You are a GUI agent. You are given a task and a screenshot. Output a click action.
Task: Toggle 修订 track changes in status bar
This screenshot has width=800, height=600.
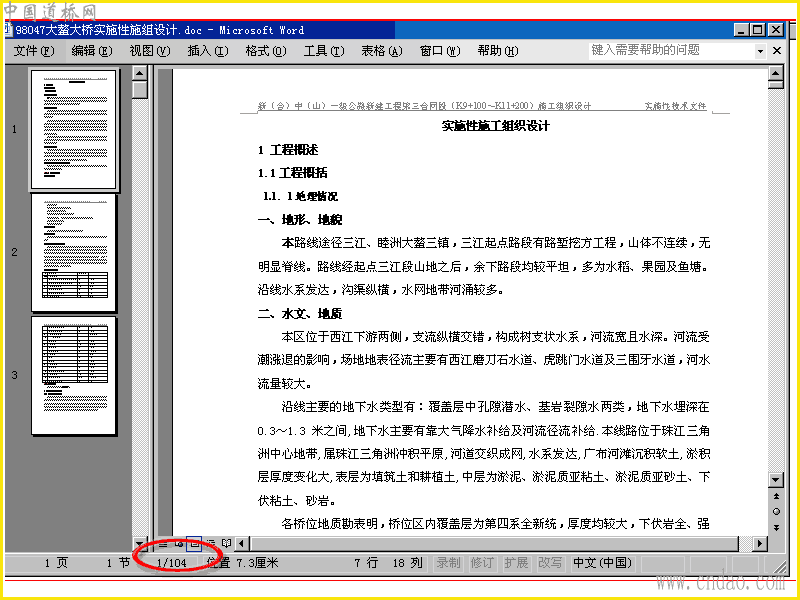click(482, 563)
